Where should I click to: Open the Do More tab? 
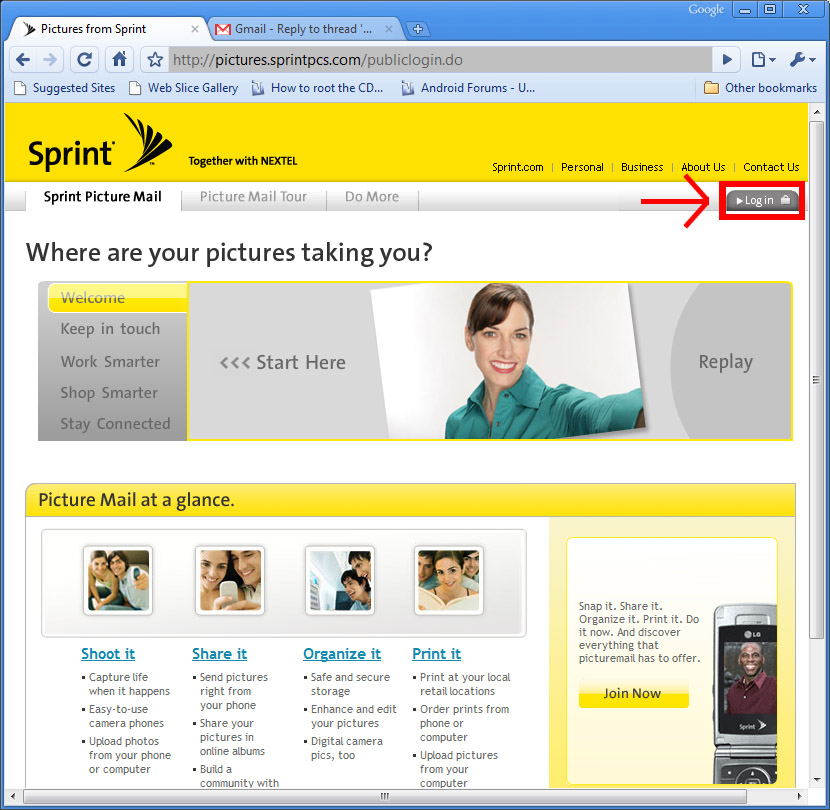[372, 197]
